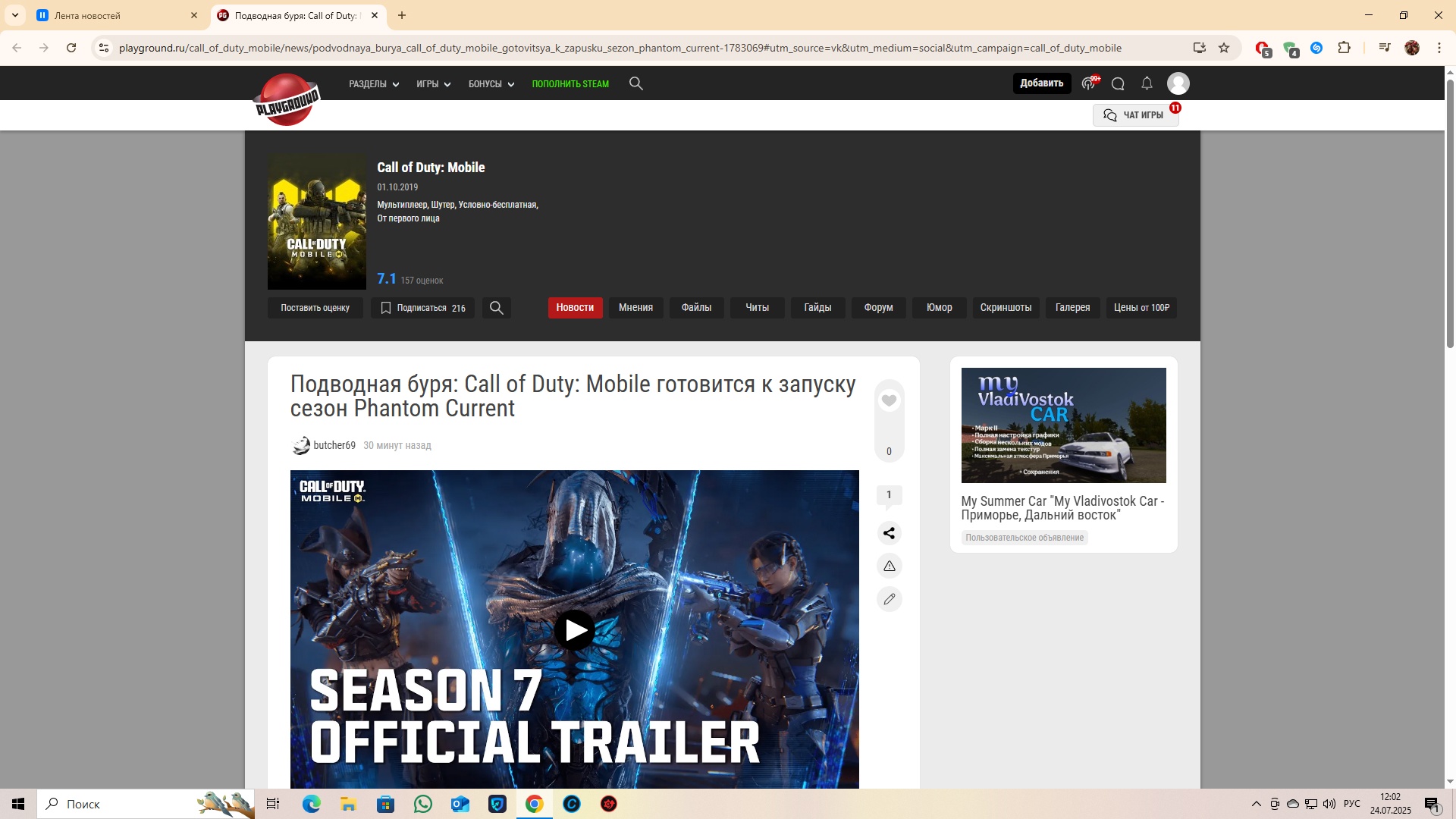Click the address bar URL field
Image resolution: width=1456 pixels, height=819 pixels.
(x=620, y=48)
